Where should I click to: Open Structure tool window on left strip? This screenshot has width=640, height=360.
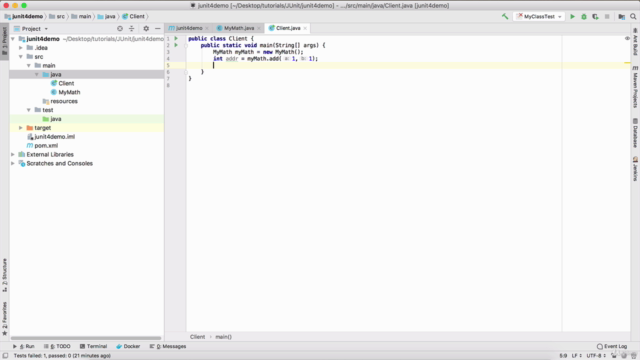click(x=4, y=275)
